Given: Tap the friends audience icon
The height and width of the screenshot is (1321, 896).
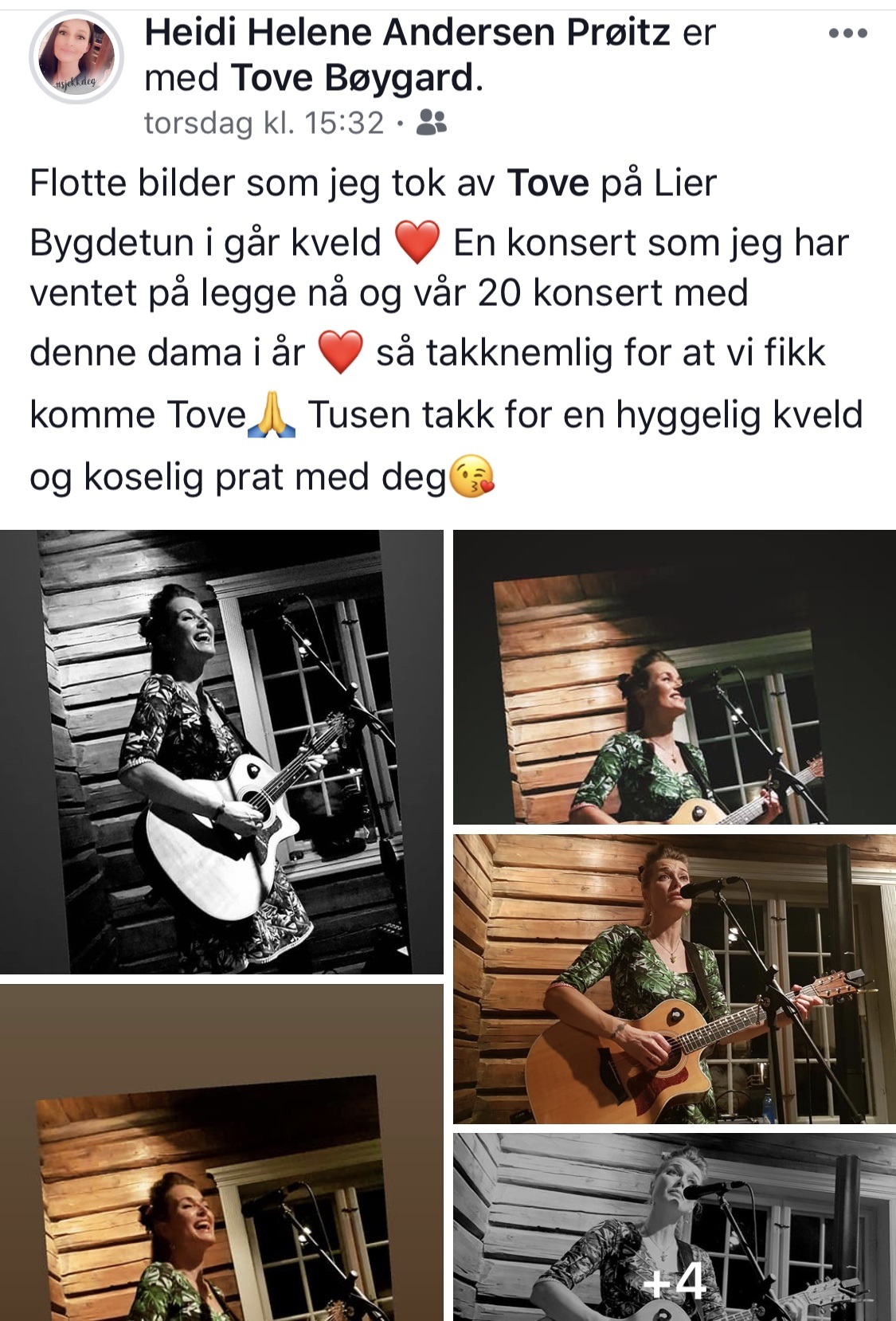Looking at the screenshot, I should pos(432,122).
